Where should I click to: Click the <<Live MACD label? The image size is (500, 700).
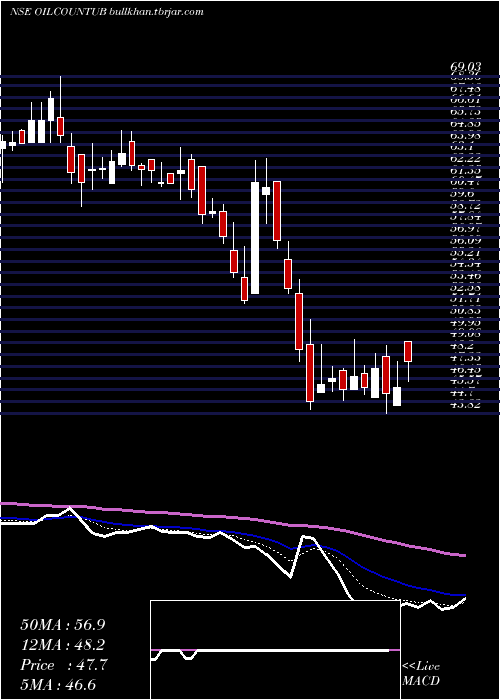point(421,674)
